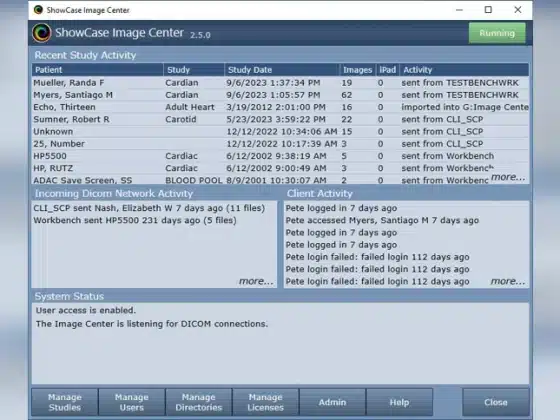Click the title bar ShowCase app icon

tap(38, 10)
